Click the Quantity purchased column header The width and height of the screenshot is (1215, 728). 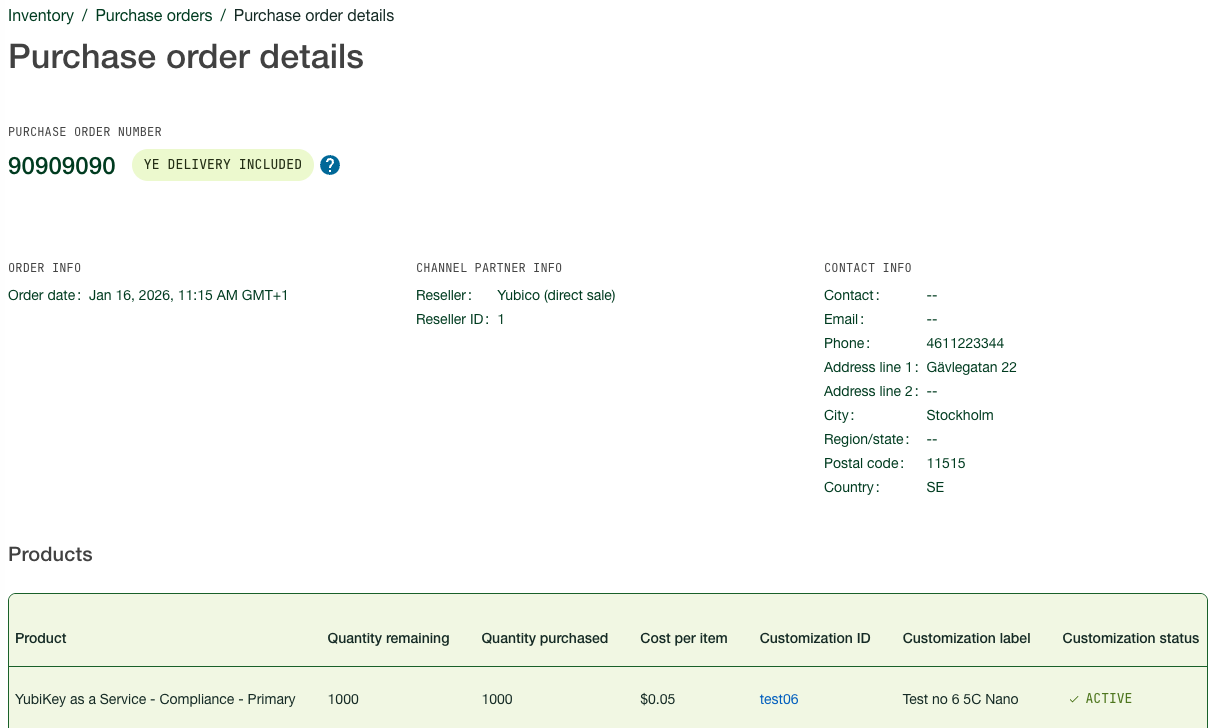click(544, 638)
